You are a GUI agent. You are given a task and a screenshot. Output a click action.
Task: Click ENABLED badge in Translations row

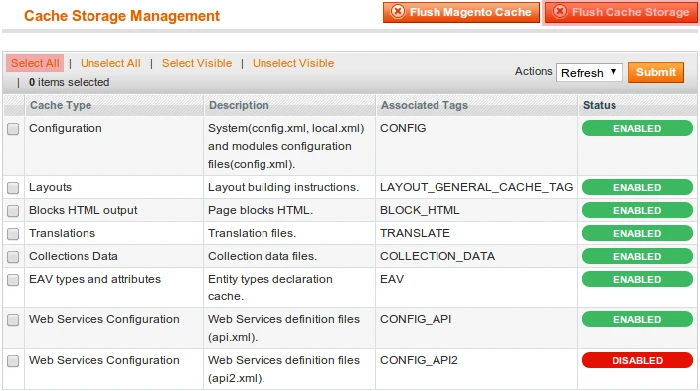click(637, 233)
